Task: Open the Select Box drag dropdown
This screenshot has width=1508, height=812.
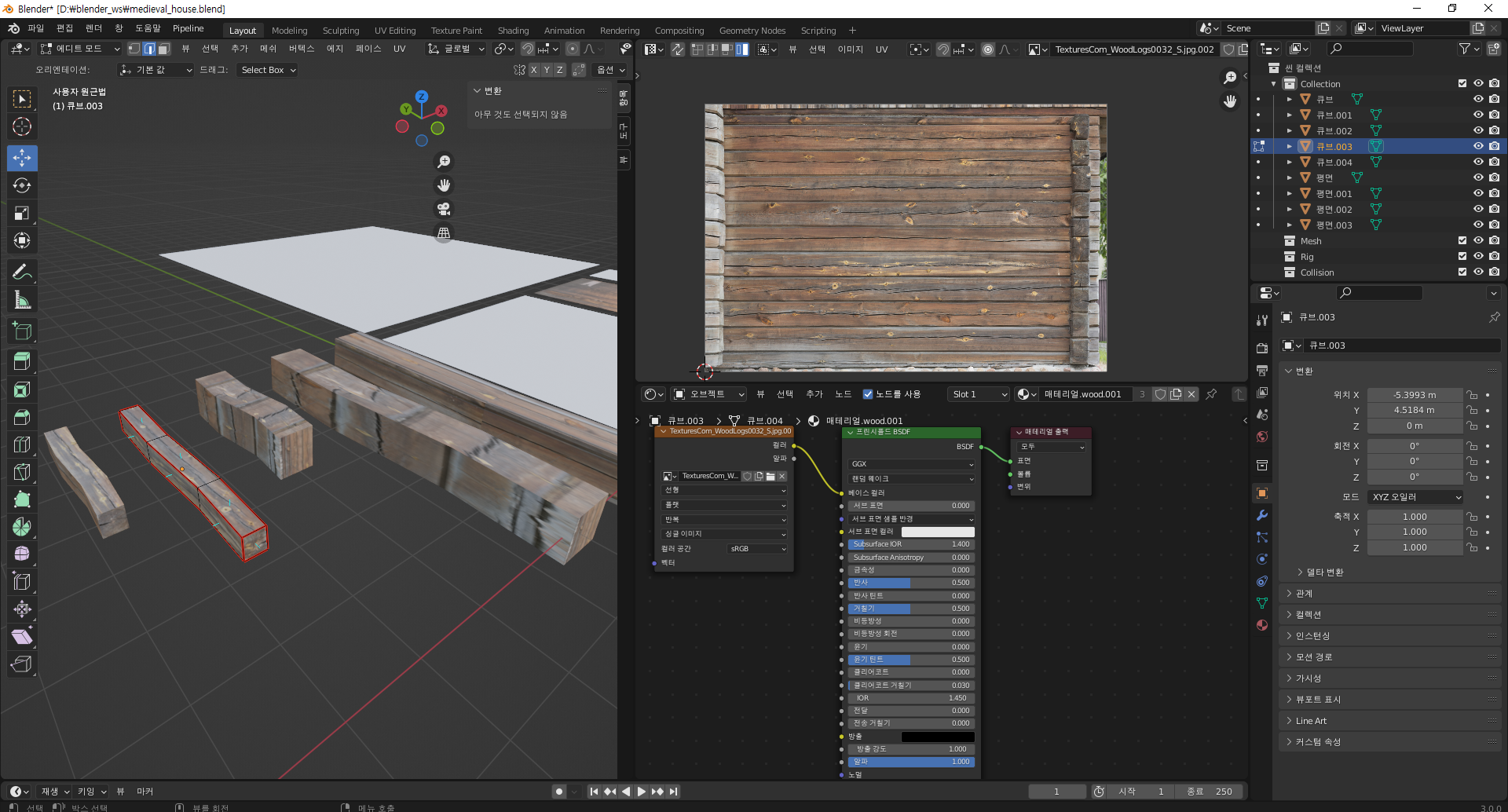Action: click(x=269, y=70)
